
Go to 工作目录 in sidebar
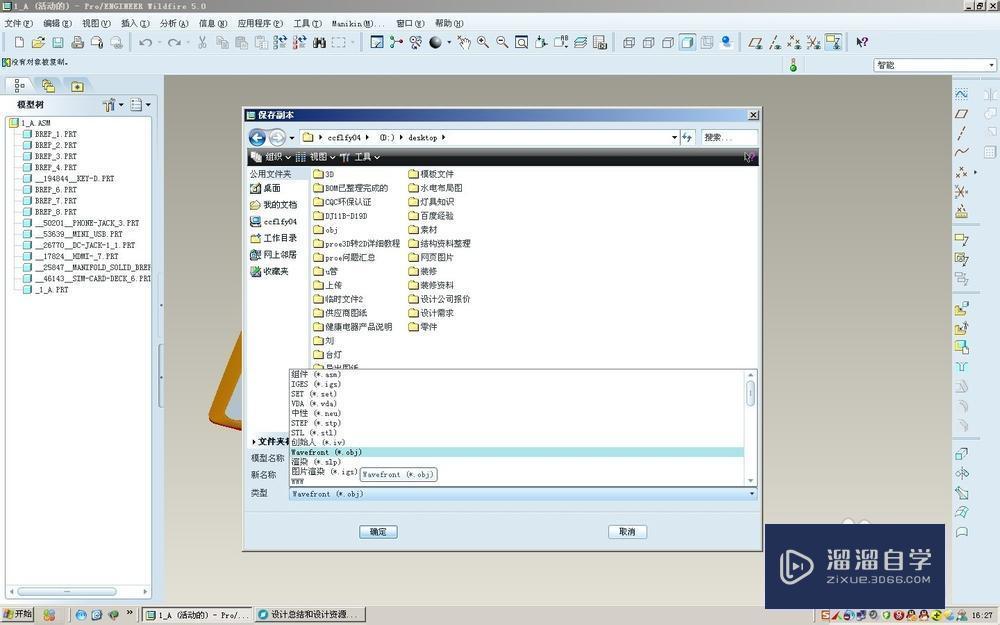click(274, 238)
